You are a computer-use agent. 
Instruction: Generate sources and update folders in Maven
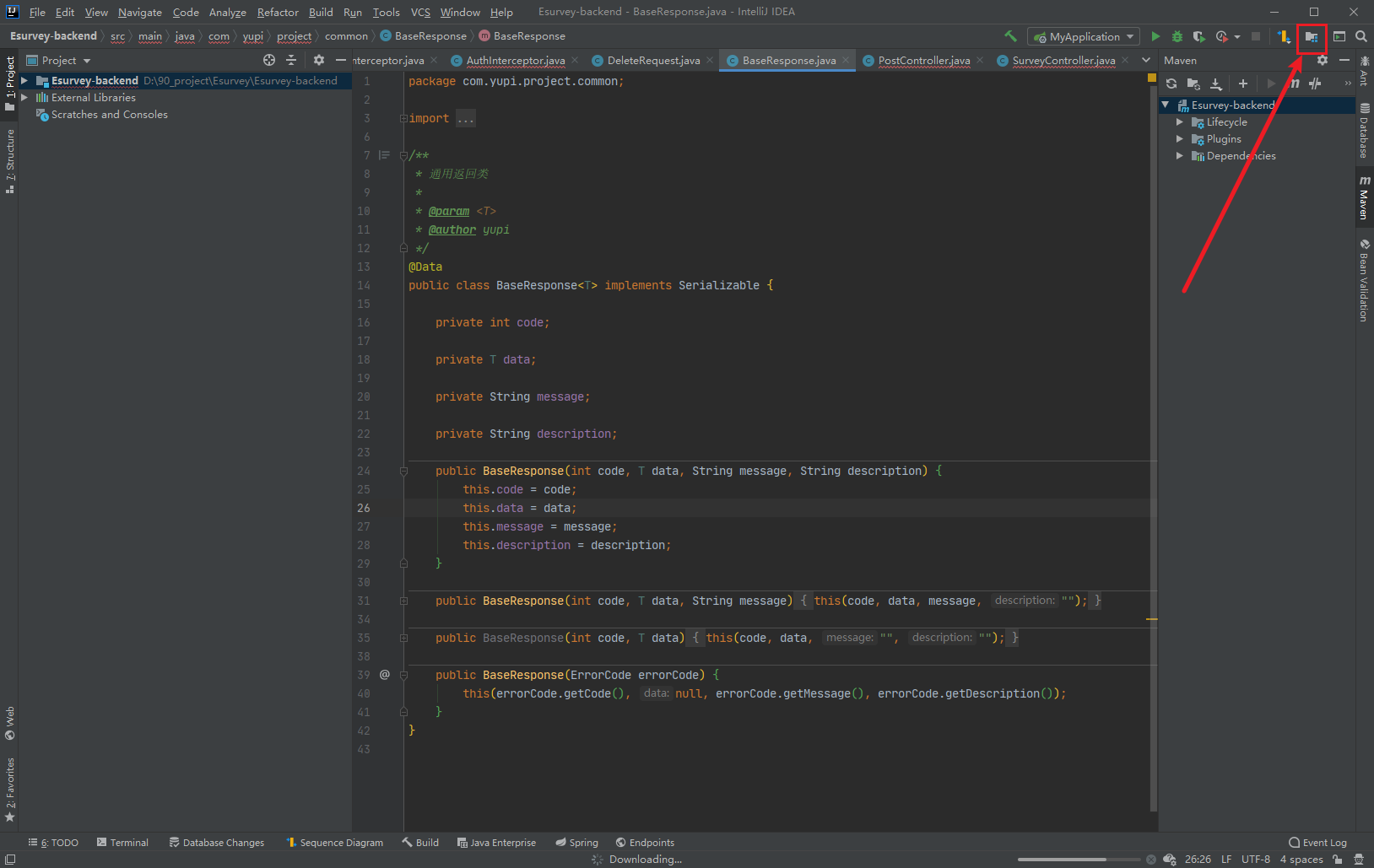(x=1193, y=84)
